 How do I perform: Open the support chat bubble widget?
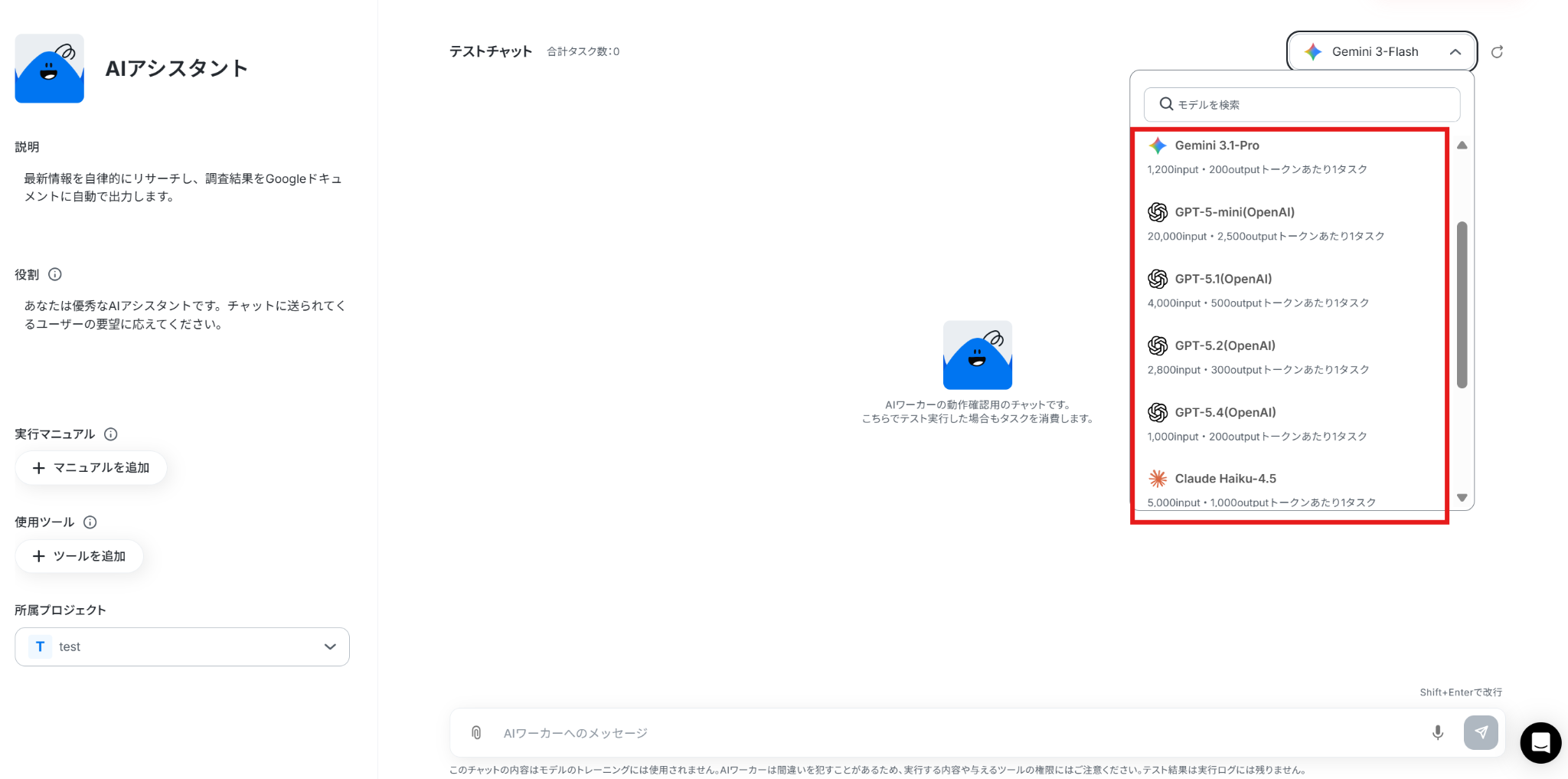point(1540,743)
